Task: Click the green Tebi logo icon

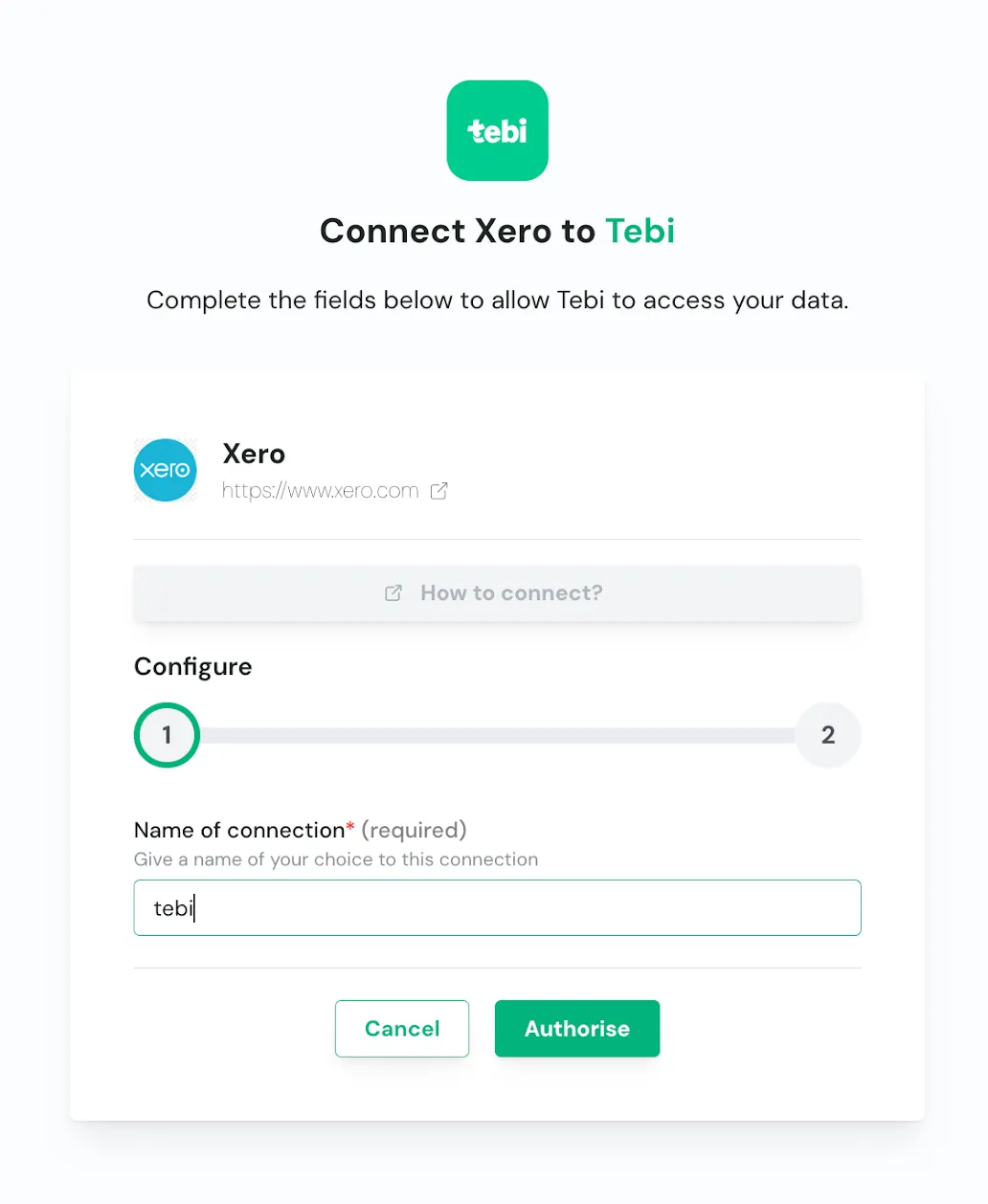Action: (x=497, y=130)
